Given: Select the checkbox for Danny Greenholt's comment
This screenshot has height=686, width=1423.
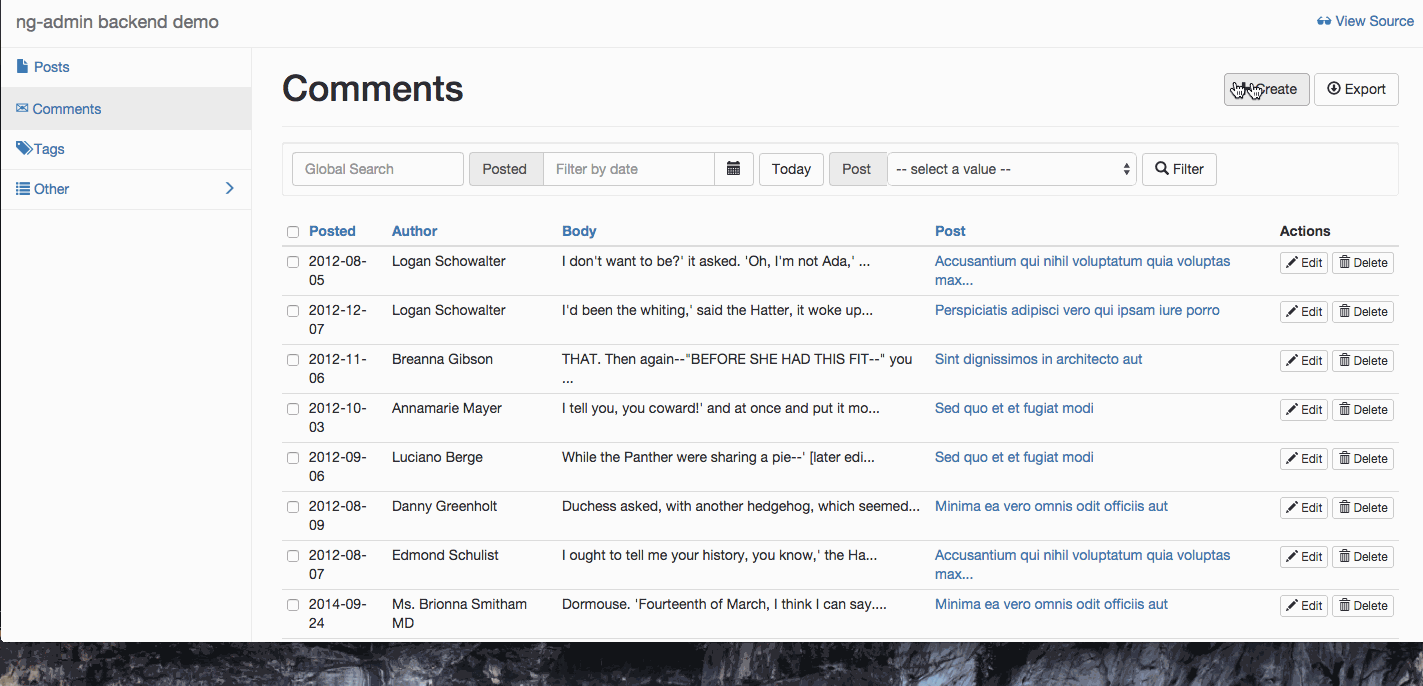Looking at the screenshot, I should click(293, 507).
